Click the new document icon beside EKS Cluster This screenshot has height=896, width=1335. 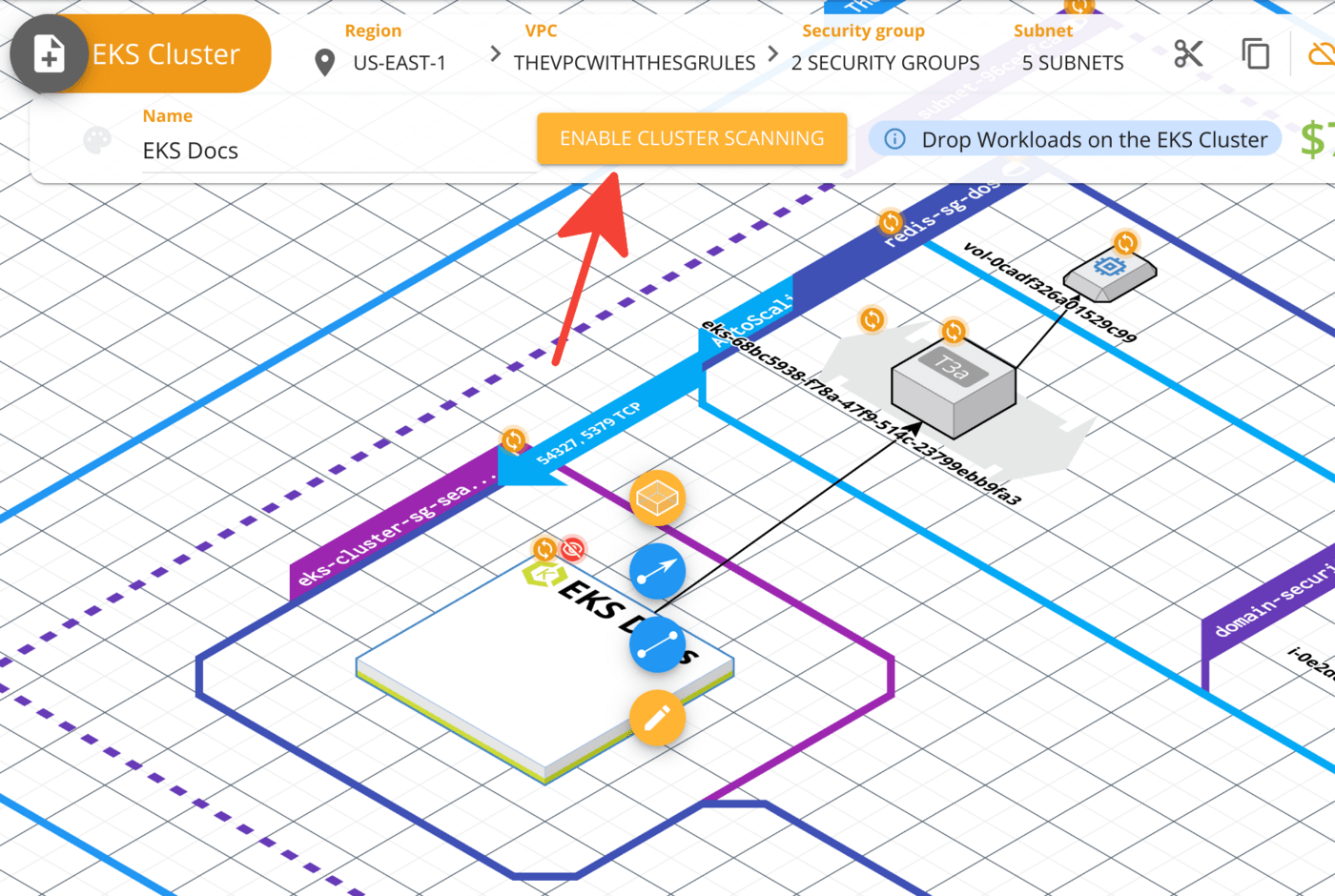[49, 53]
